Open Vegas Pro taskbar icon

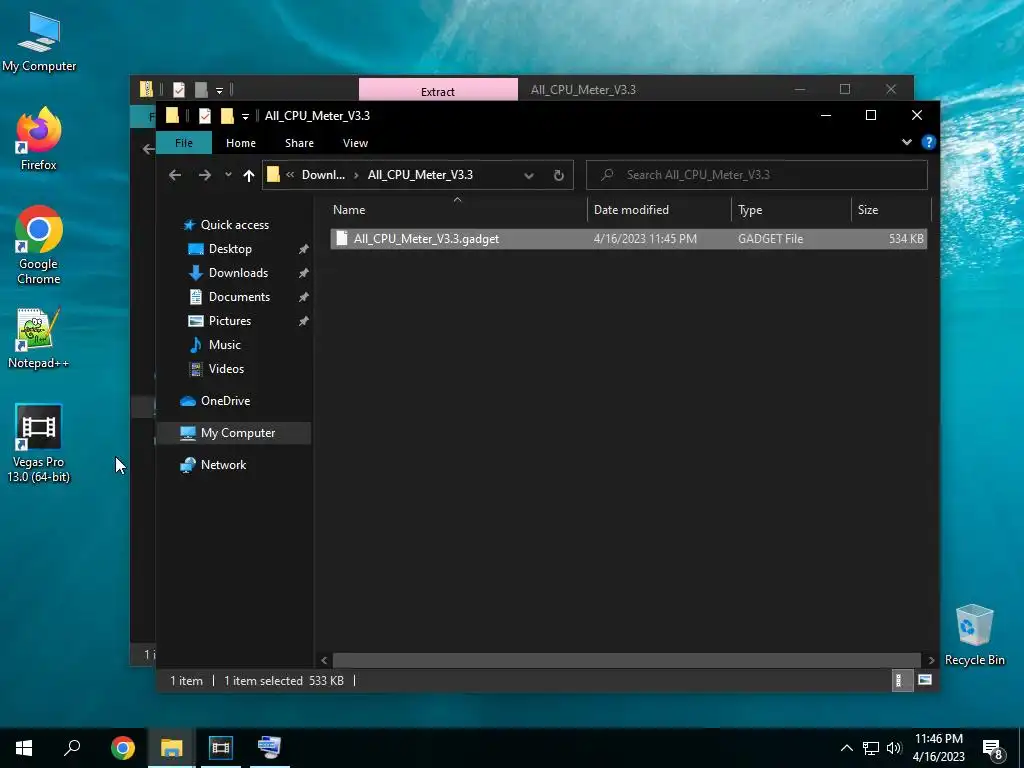click(221, 748)
